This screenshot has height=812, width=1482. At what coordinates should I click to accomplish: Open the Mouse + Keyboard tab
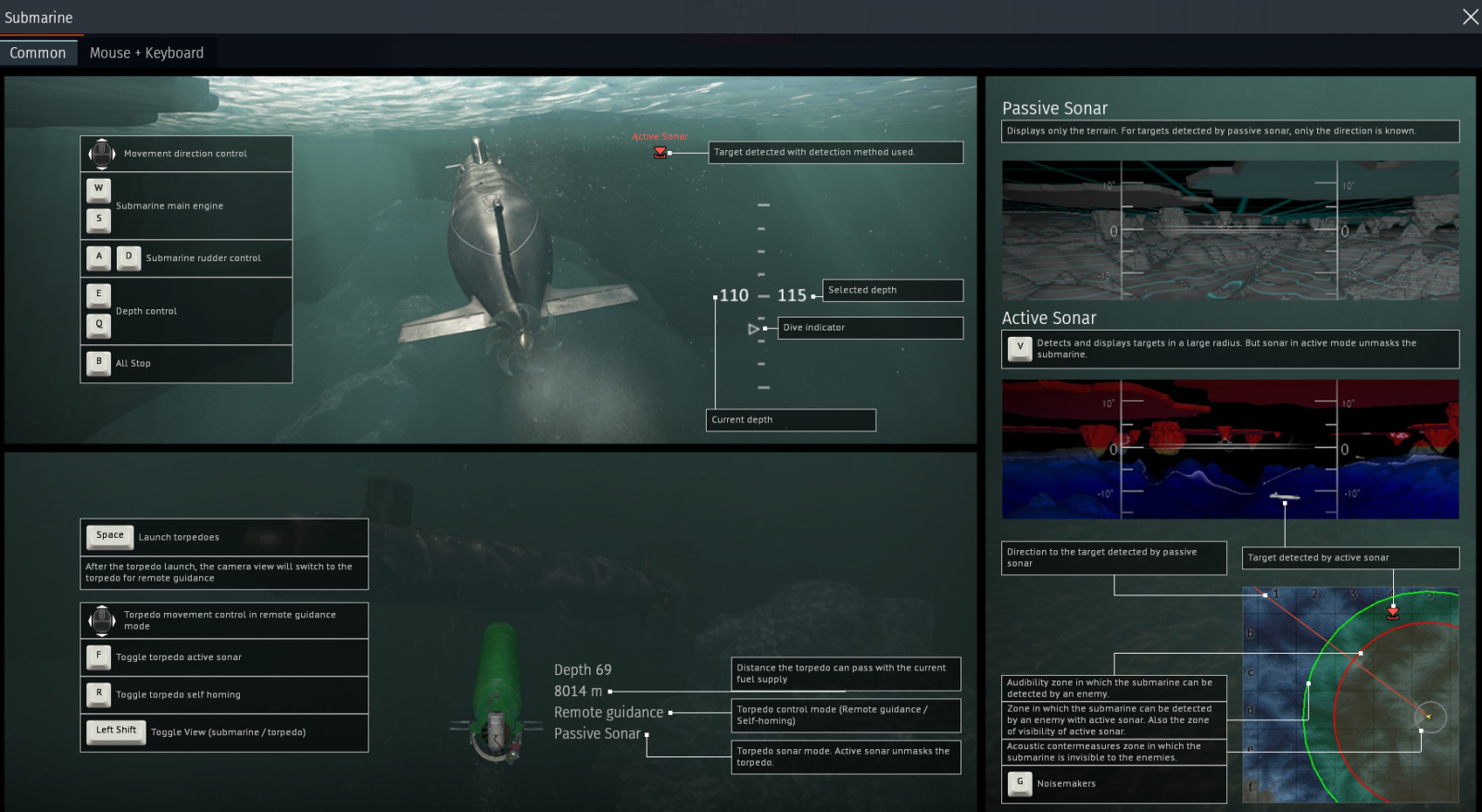(x=146, y=53)
